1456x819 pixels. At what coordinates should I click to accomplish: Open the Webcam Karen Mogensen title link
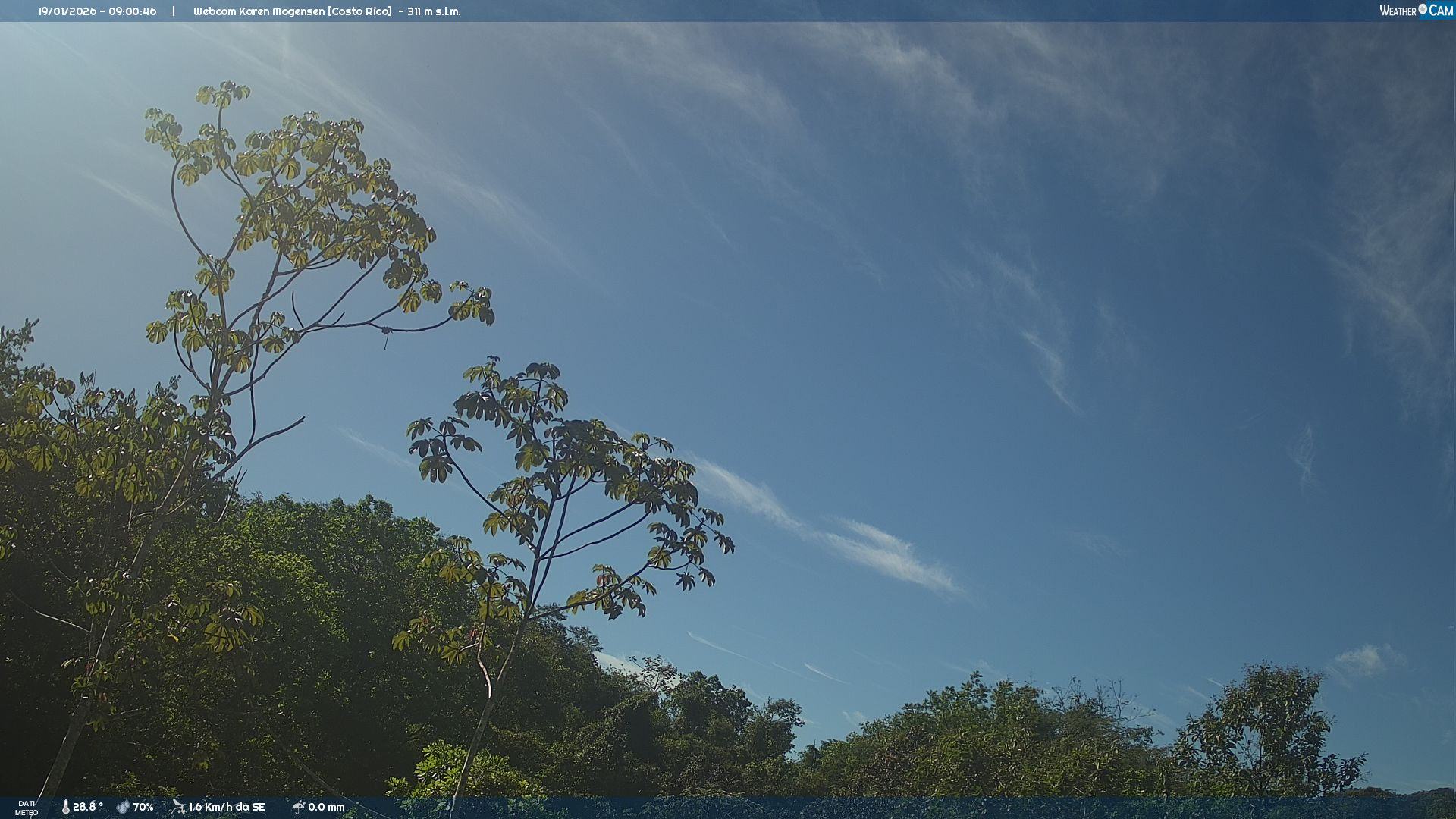tap(259, 11)
